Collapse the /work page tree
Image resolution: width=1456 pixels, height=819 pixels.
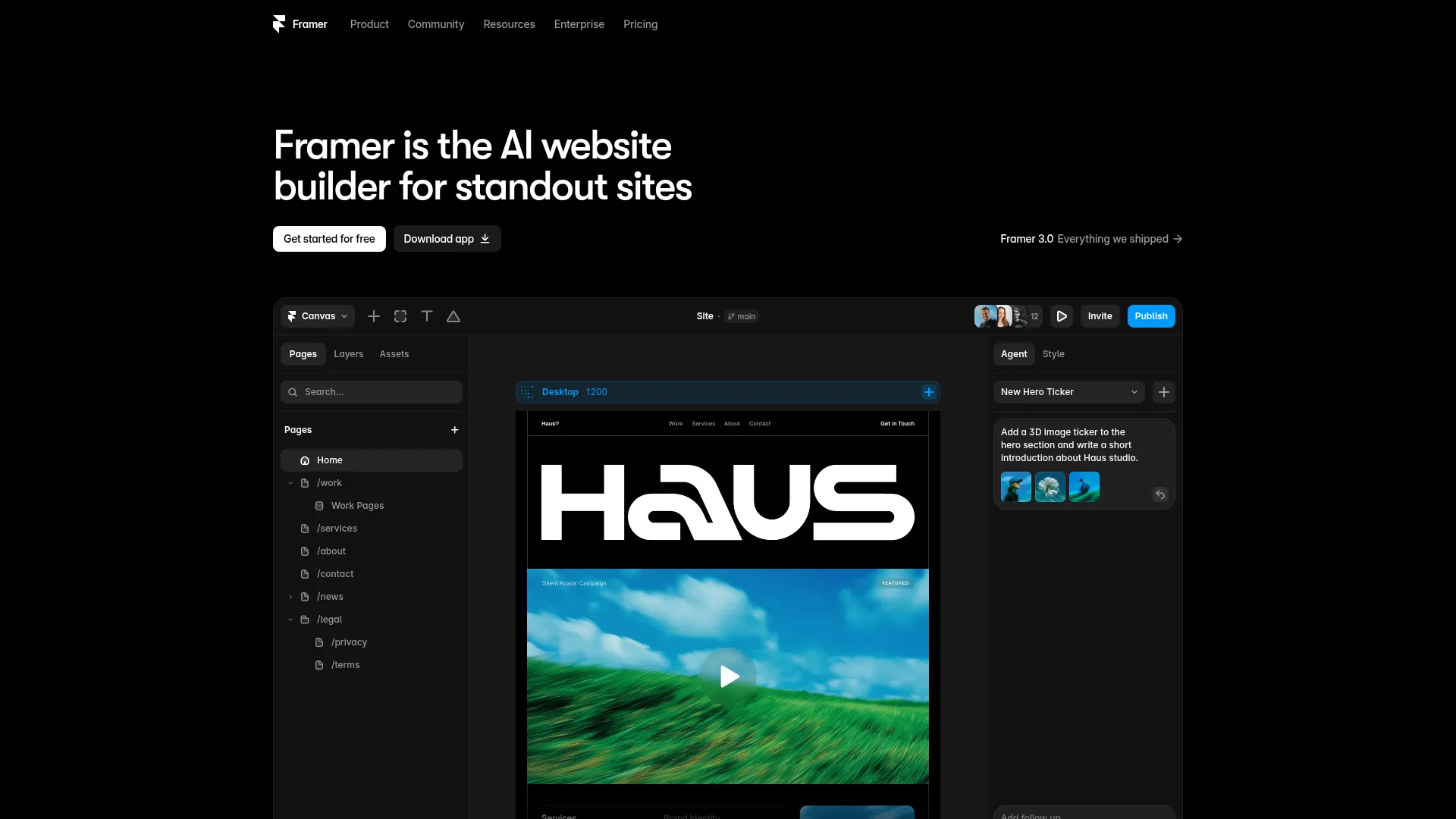(290, 483)
